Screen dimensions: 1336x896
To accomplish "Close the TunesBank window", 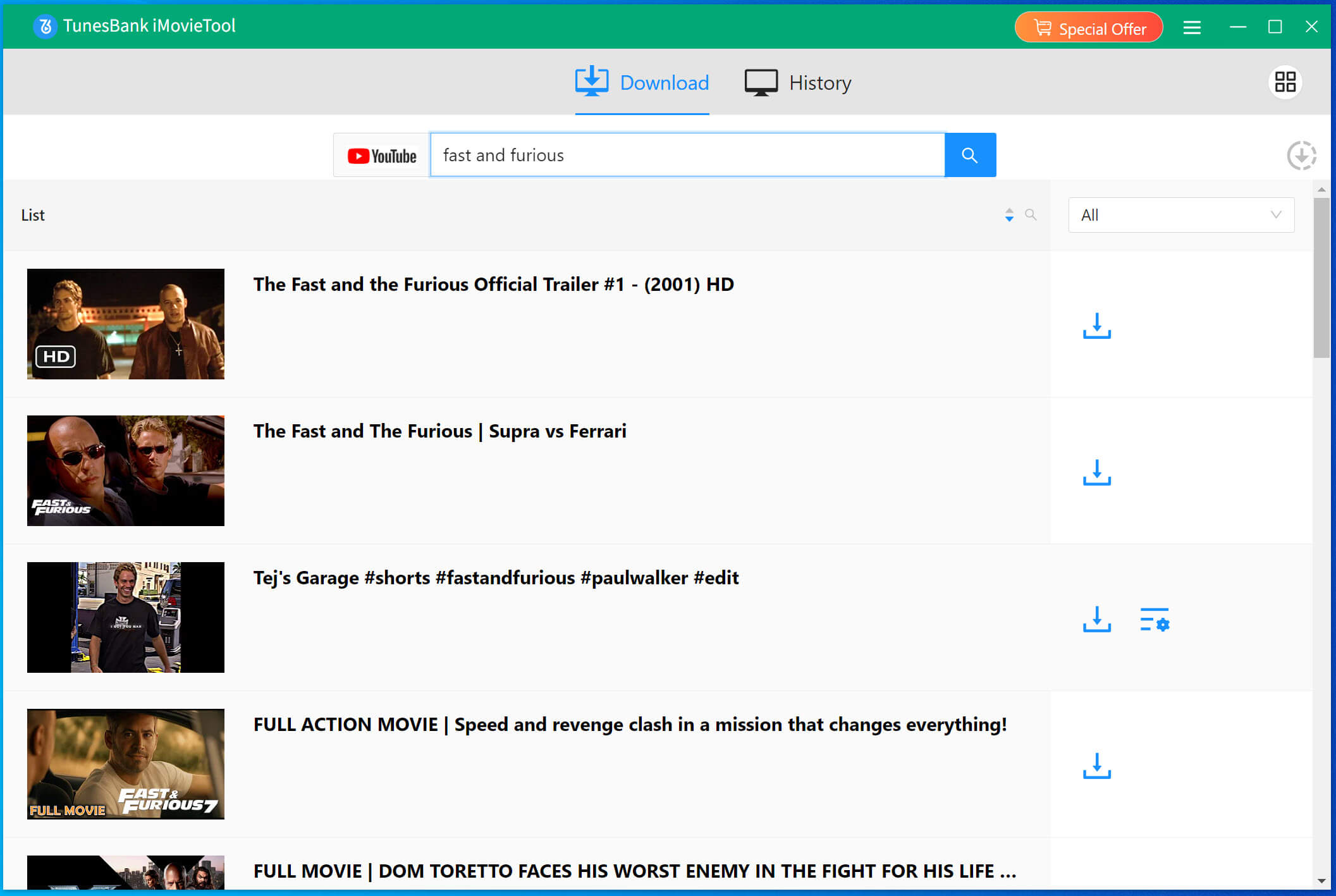I will pos(1311,27).
